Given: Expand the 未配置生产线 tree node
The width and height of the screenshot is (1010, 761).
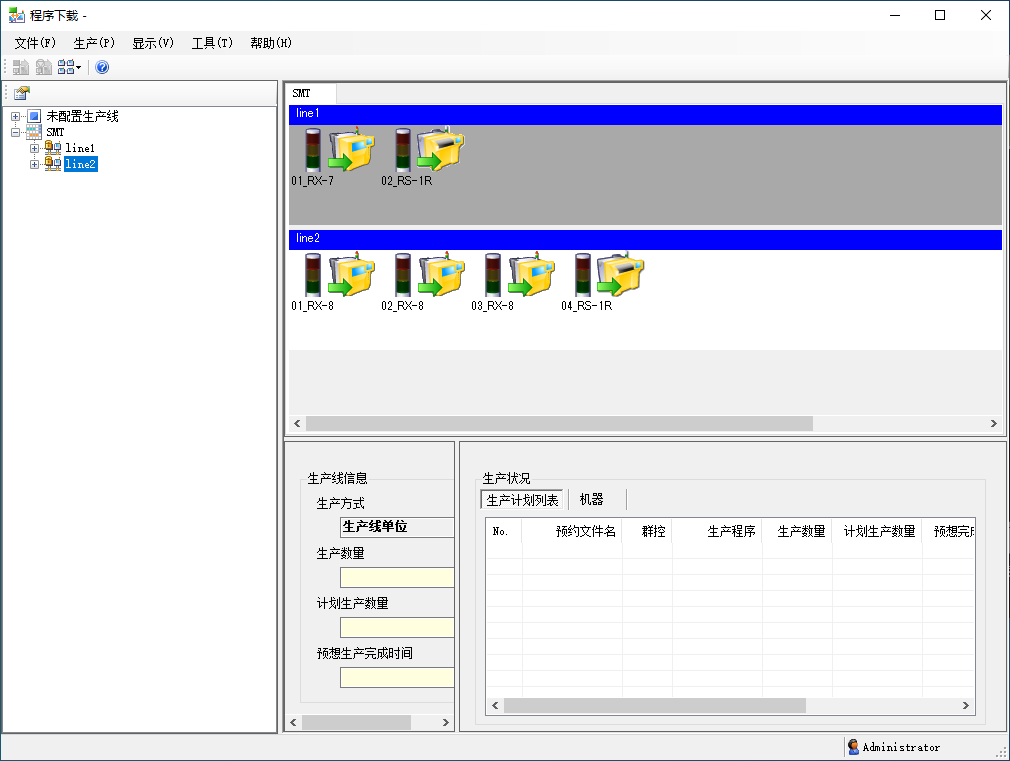Looking at the screenshot, I should click(14, 115).
